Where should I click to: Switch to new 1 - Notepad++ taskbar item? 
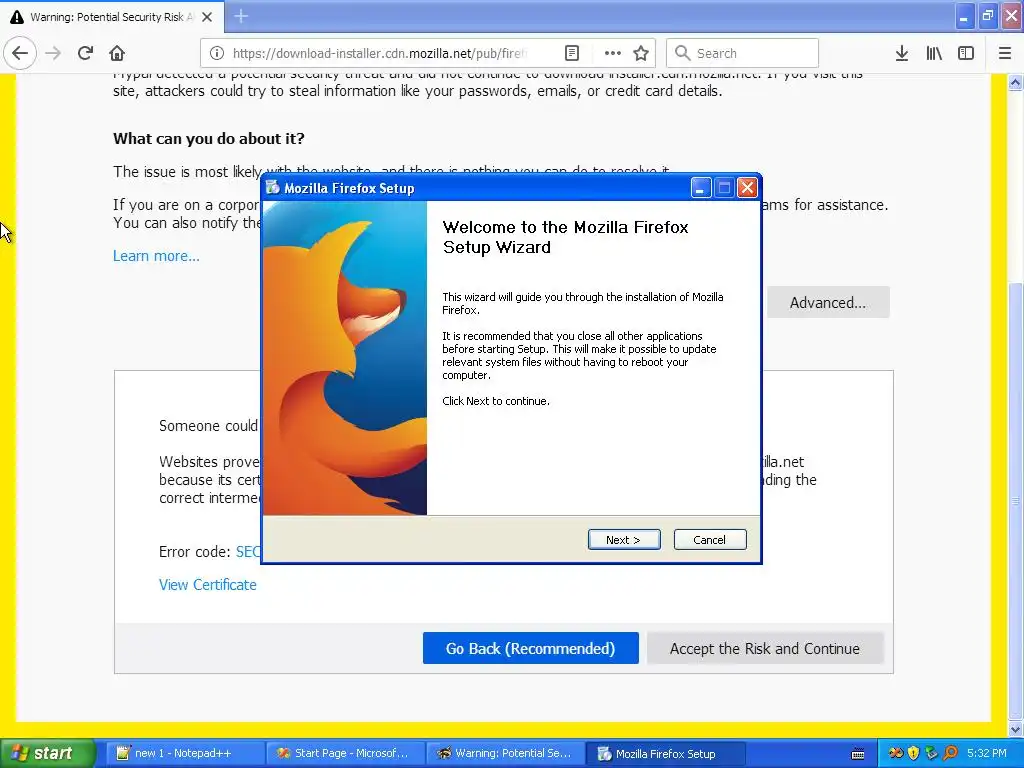(x=183, y=753)
